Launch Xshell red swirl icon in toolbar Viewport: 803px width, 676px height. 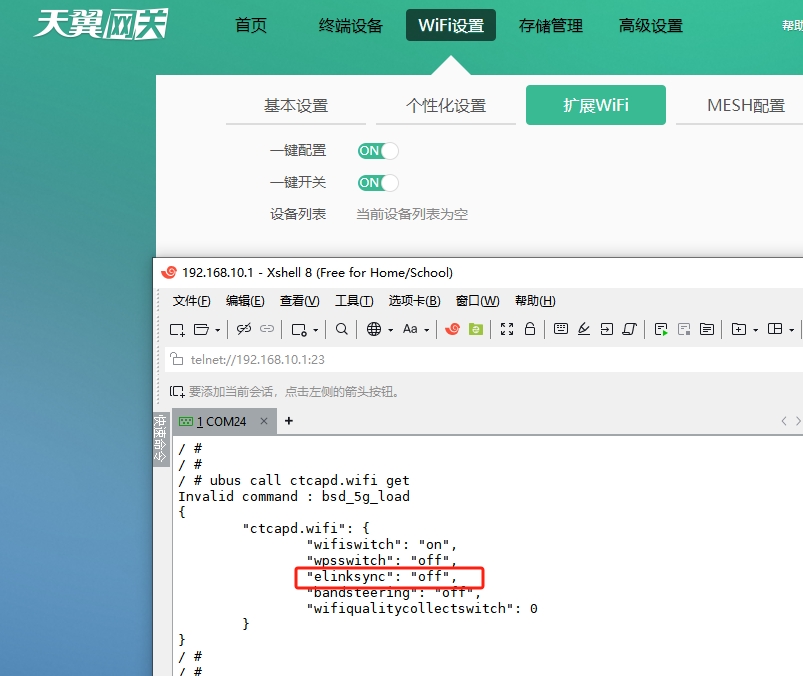coord(453,329)
